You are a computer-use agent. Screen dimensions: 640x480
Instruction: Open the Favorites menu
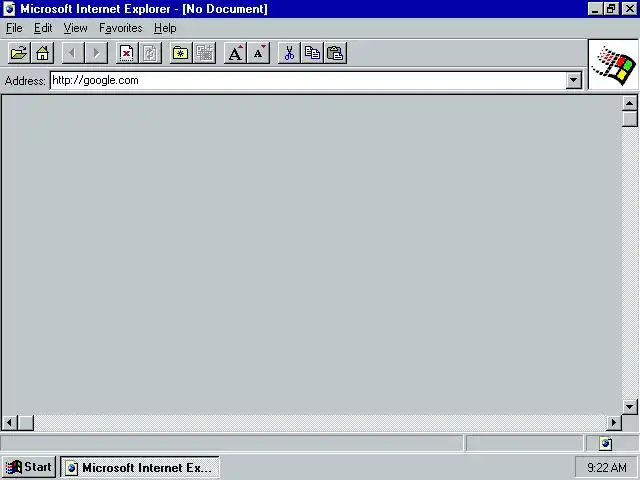click(x=121, y=28)
